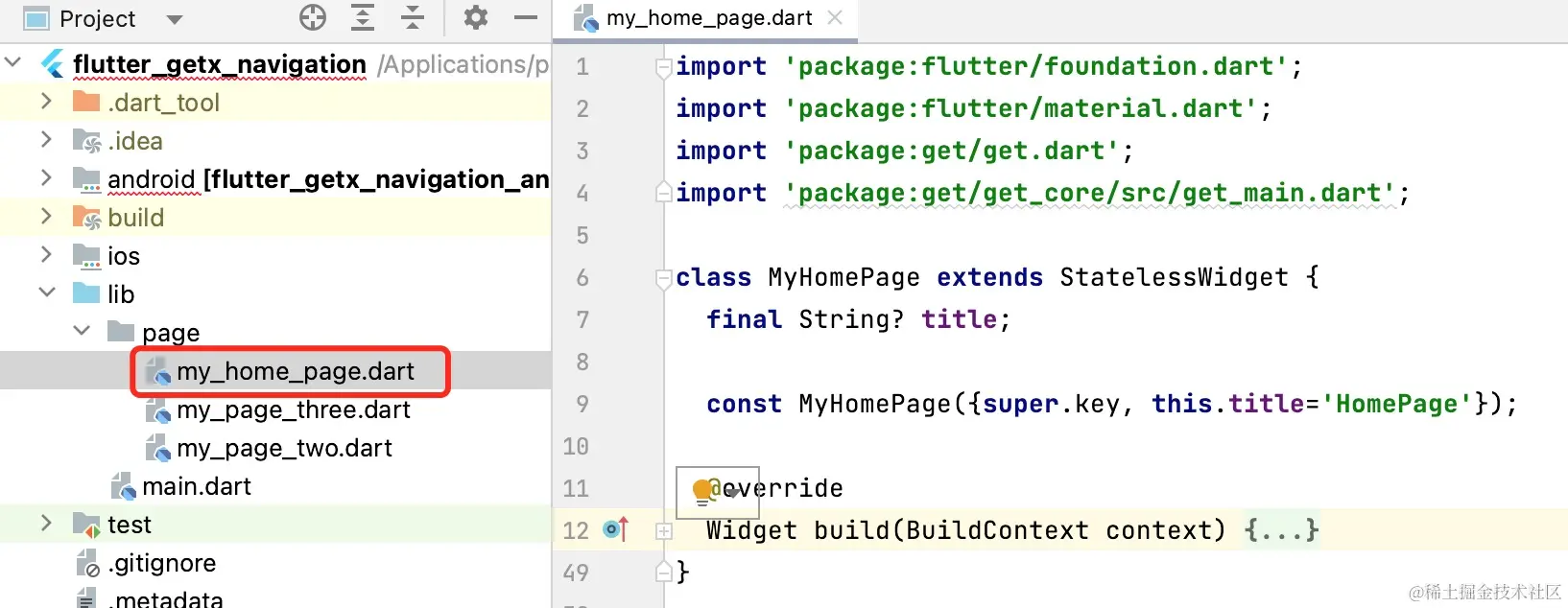Select my_page_two.dart file
The height and width of the screenshot is (608, 1568).
(284, 448)
